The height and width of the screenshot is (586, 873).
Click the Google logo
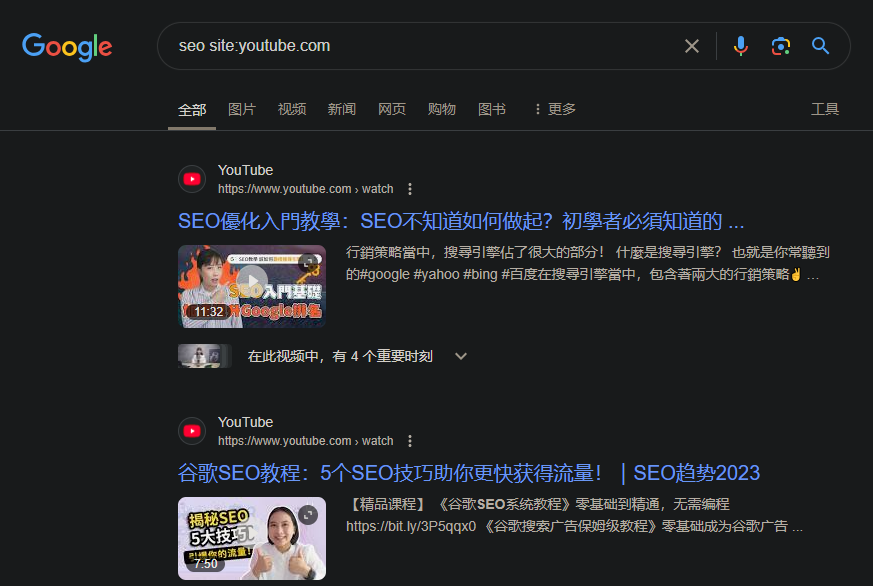(x=67, y=47)
